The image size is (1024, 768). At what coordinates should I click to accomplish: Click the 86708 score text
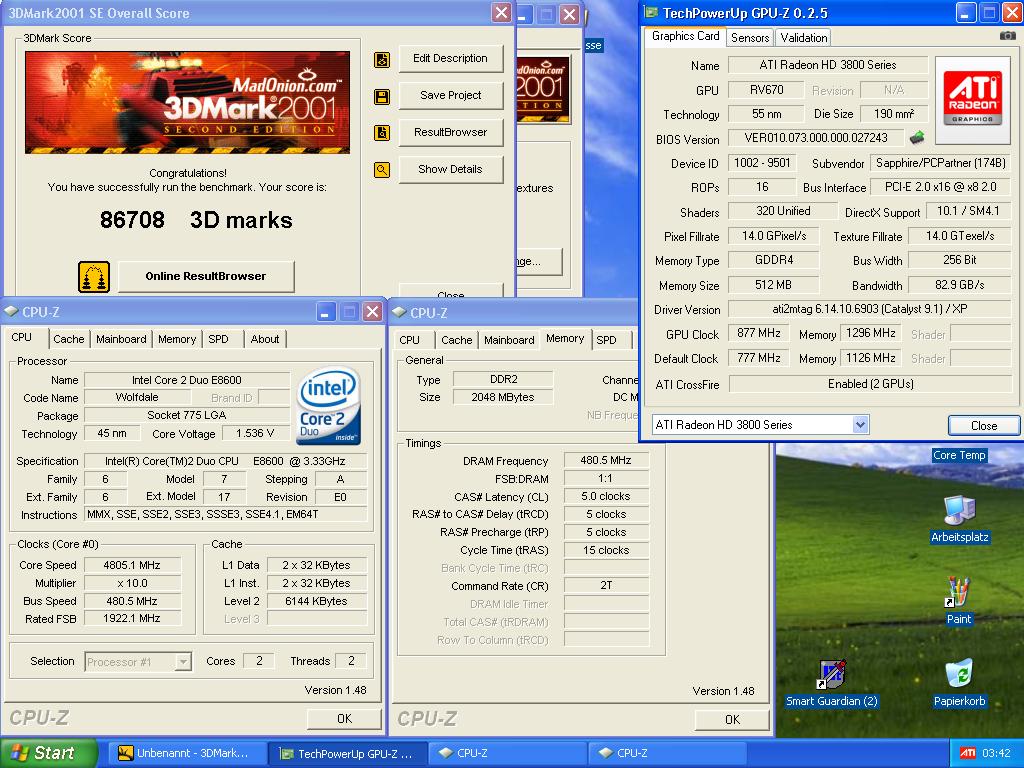click(x=133, y=220)
